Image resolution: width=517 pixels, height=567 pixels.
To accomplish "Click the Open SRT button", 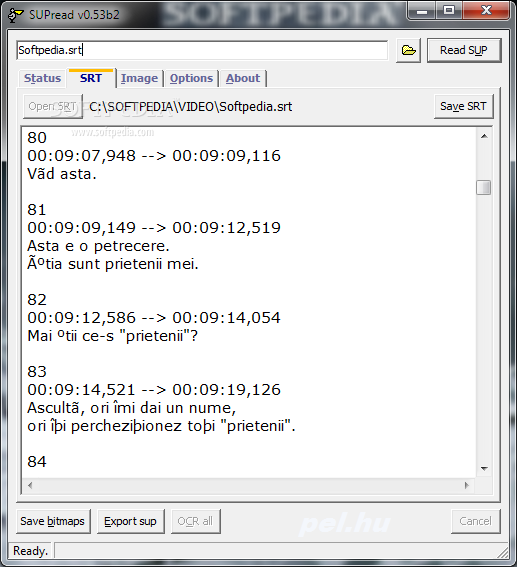I will (52, 107).
